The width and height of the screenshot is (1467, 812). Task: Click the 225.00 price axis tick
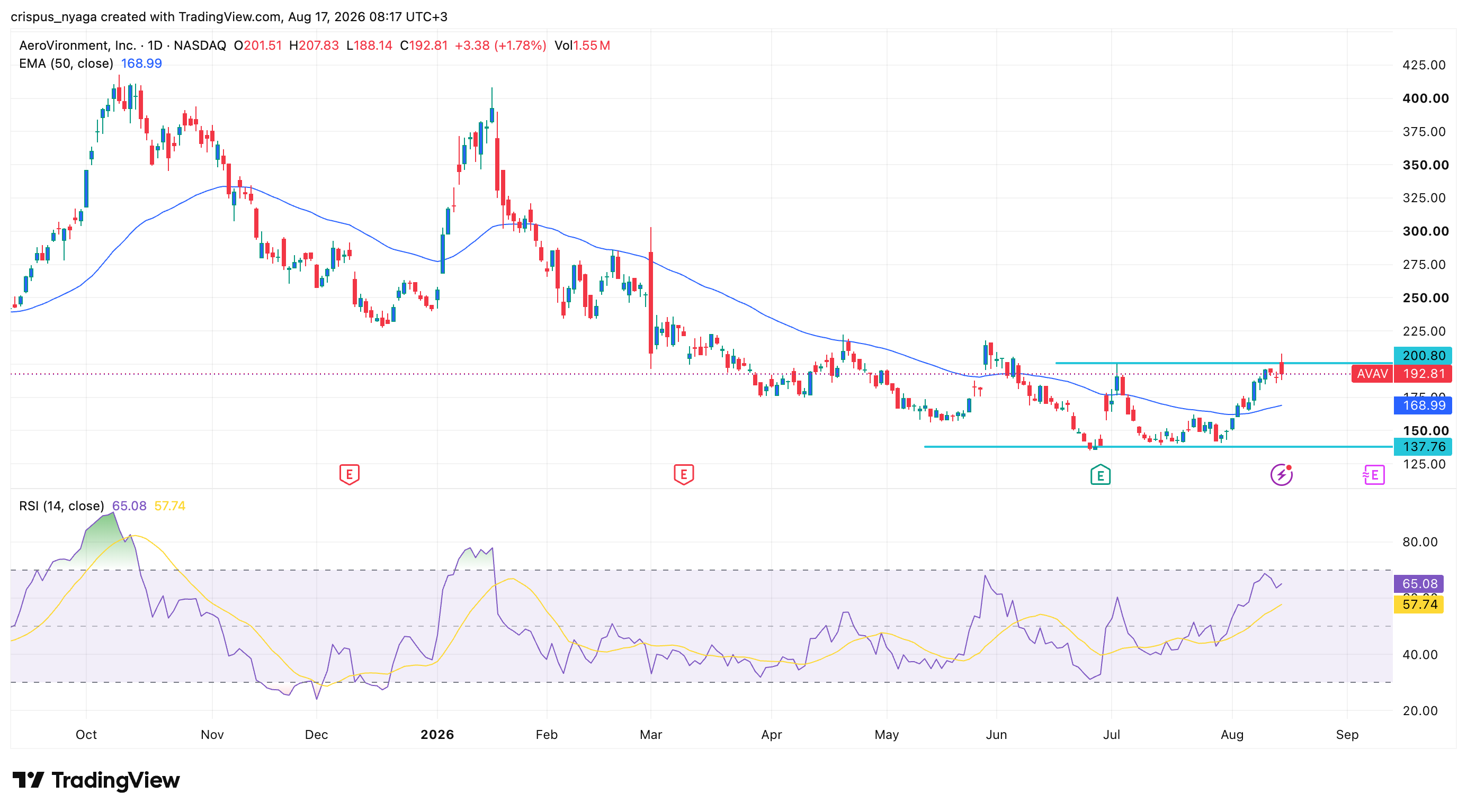(1424, 331)
